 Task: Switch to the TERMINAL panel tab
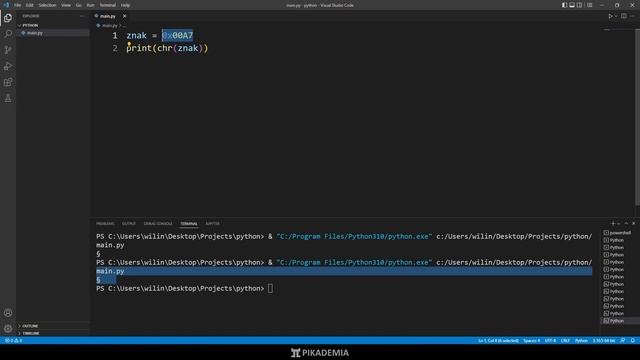[x=189, y=224]
